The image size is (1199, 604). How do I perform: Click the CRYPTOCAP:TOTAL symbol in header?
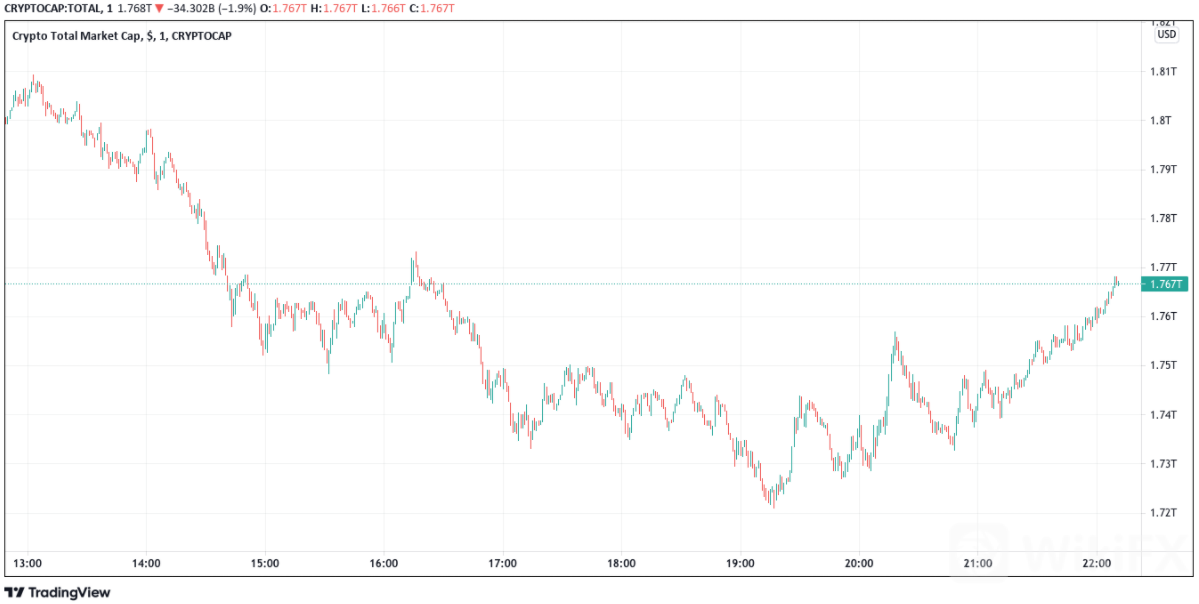click(50, 10)
